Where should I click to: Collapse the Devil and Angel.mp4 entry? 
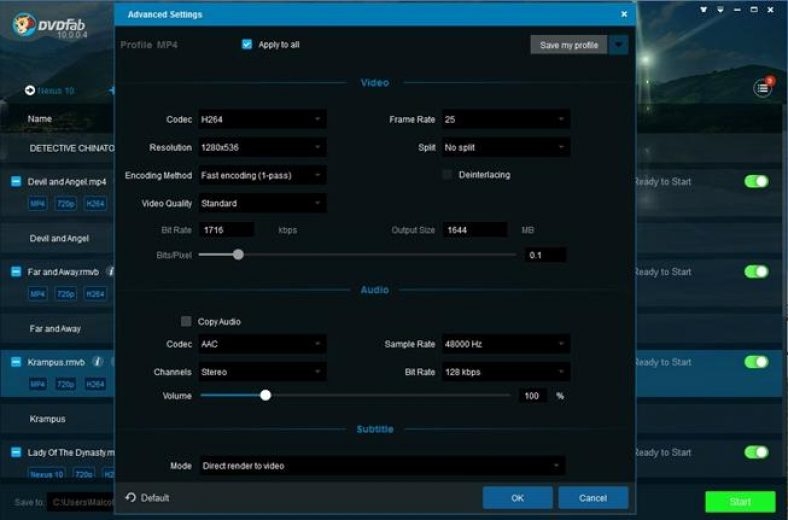[x=16, y=182]
